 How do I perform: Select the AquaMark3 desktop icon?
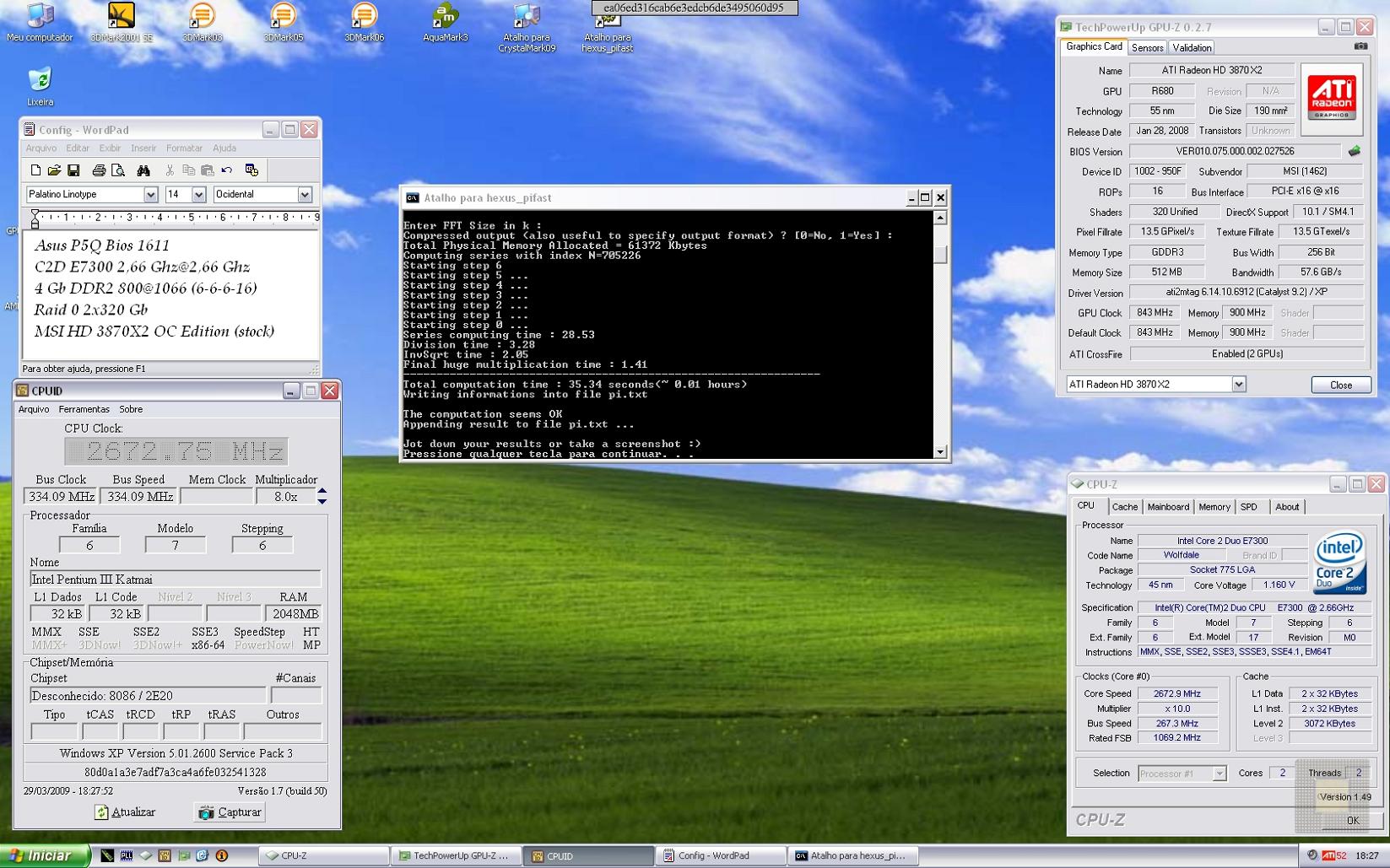click(x=445, y=23)
